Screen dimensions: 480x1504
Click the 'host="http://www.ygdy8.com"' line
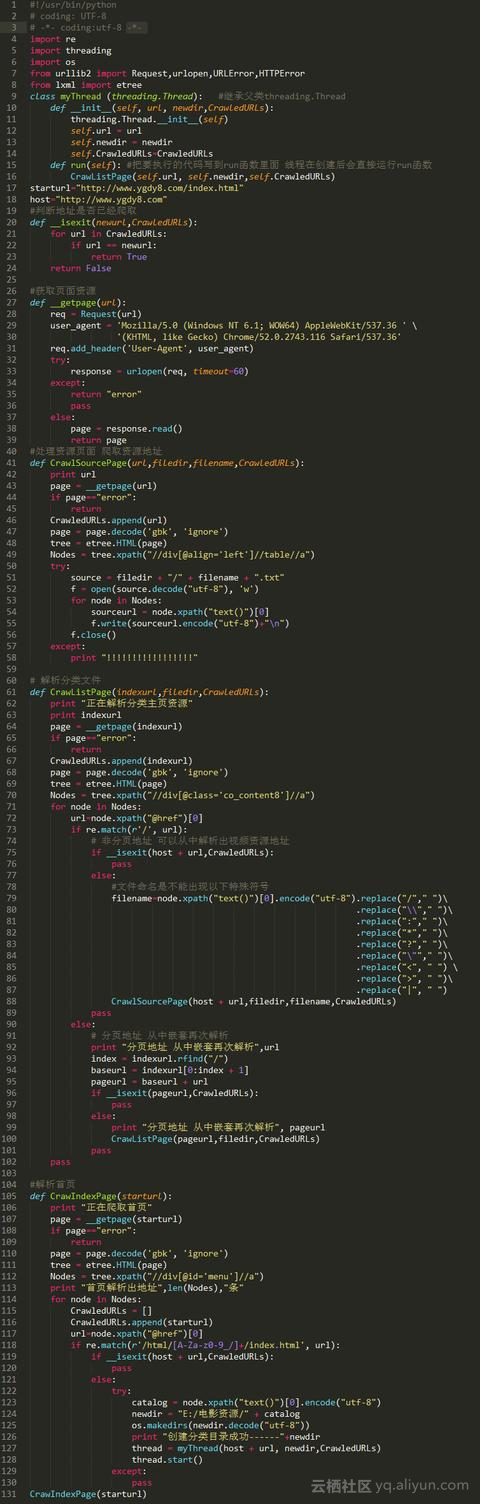[x=98, y=199]
